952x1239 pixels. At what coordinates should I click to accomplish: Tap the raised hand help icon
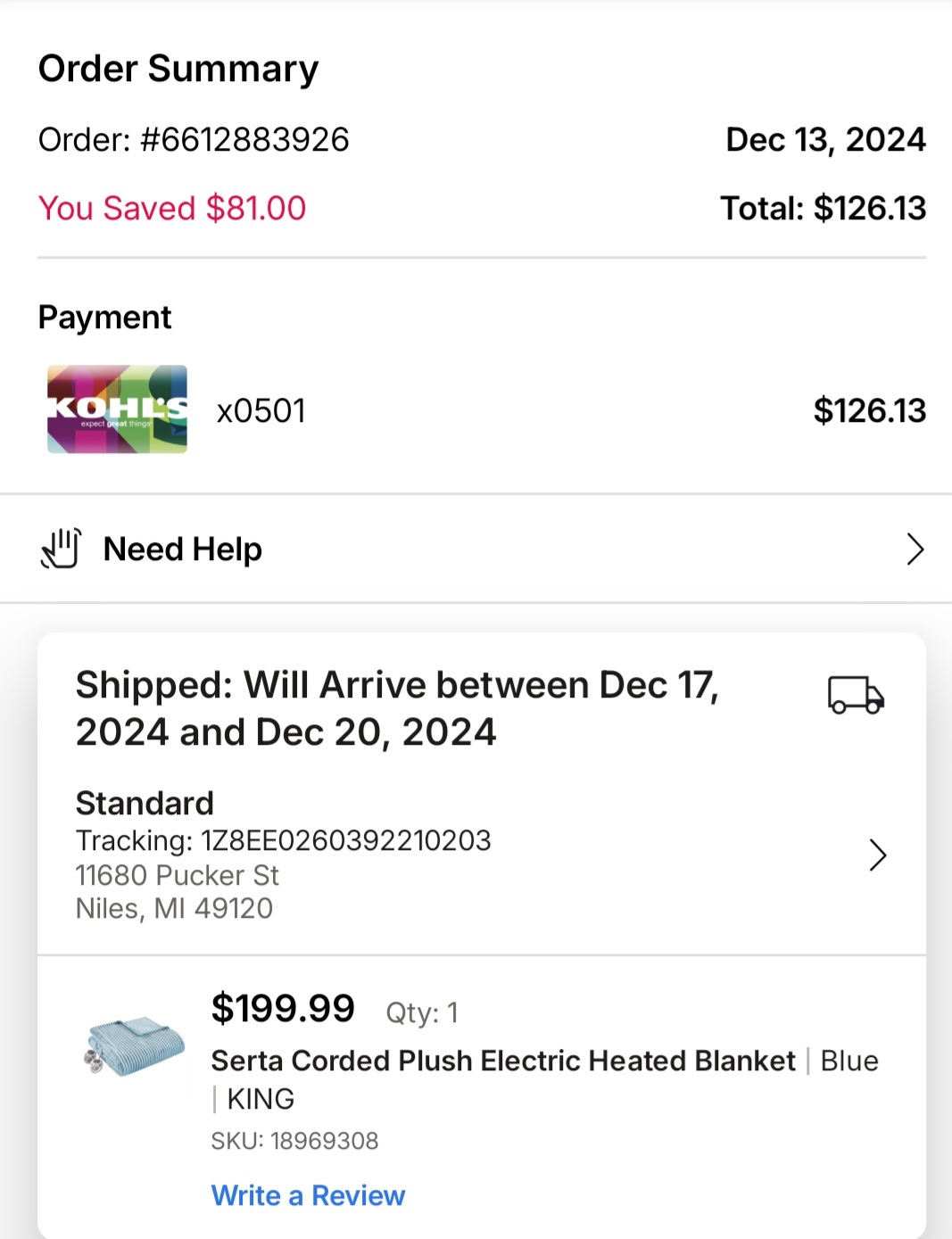point(61,549)
